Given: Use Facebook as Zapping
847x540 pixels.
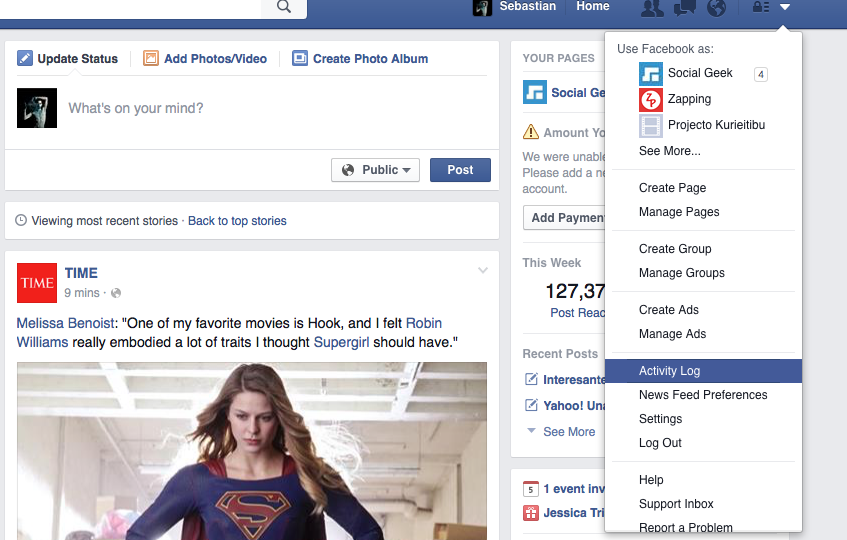Looking at the screenshot, I should tap(689, 99).
